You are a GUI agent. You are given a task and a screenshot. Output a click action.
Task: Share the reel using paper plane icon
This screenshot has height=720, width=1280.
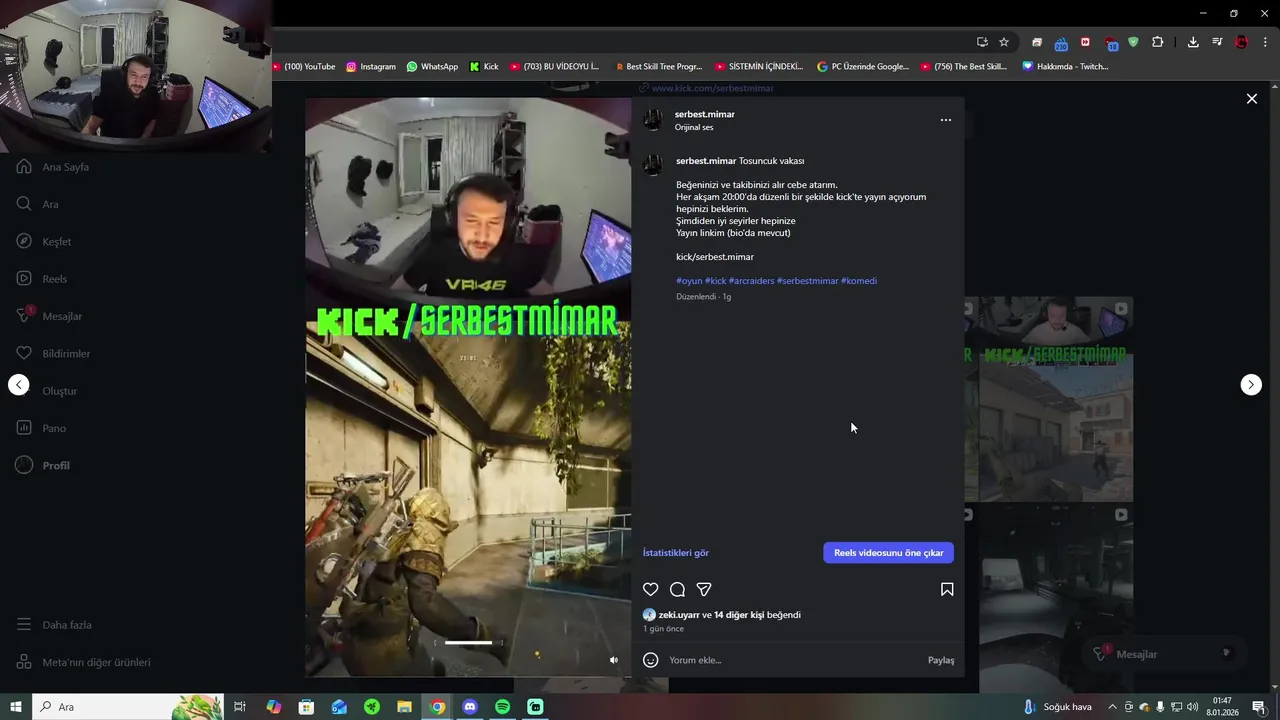[704, 590]
